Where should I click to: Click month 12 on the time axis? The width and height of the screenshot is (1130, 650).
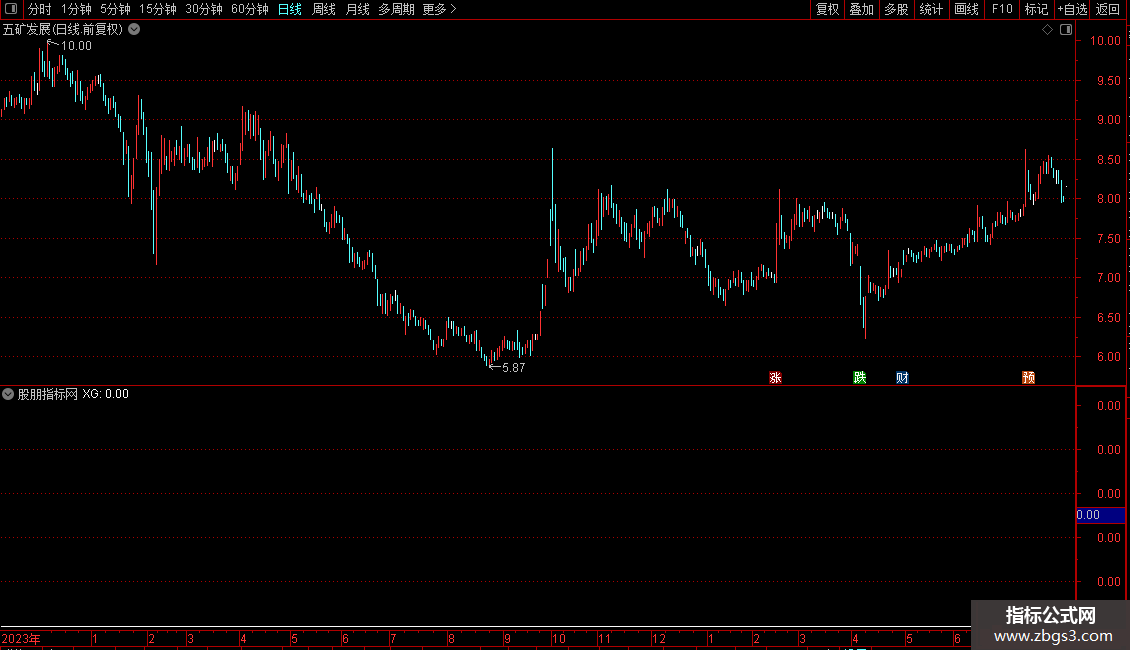tap(659, 638)
